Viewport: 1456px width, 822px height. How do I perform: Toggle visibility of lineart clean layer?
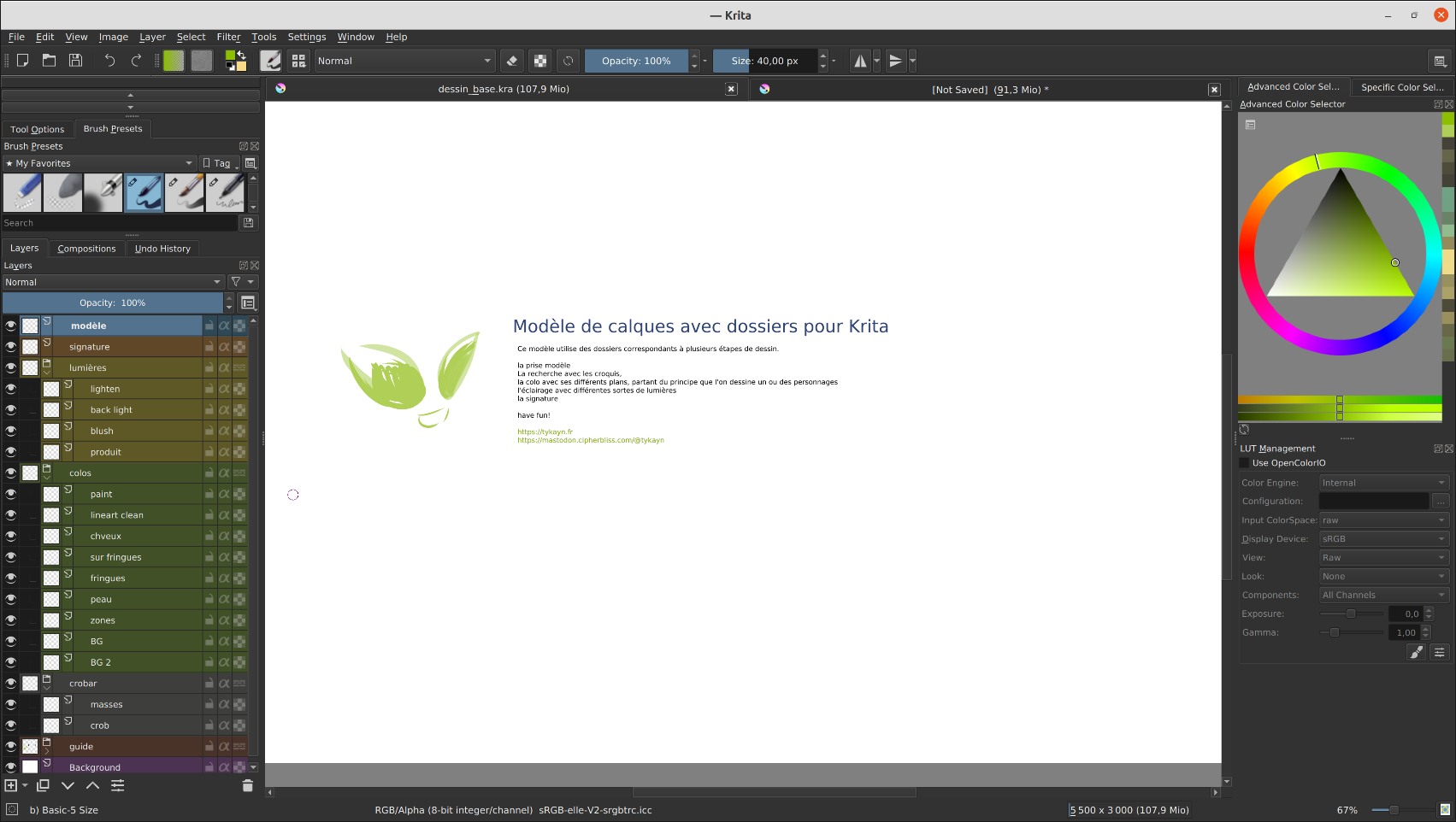(x=11, y=515)
